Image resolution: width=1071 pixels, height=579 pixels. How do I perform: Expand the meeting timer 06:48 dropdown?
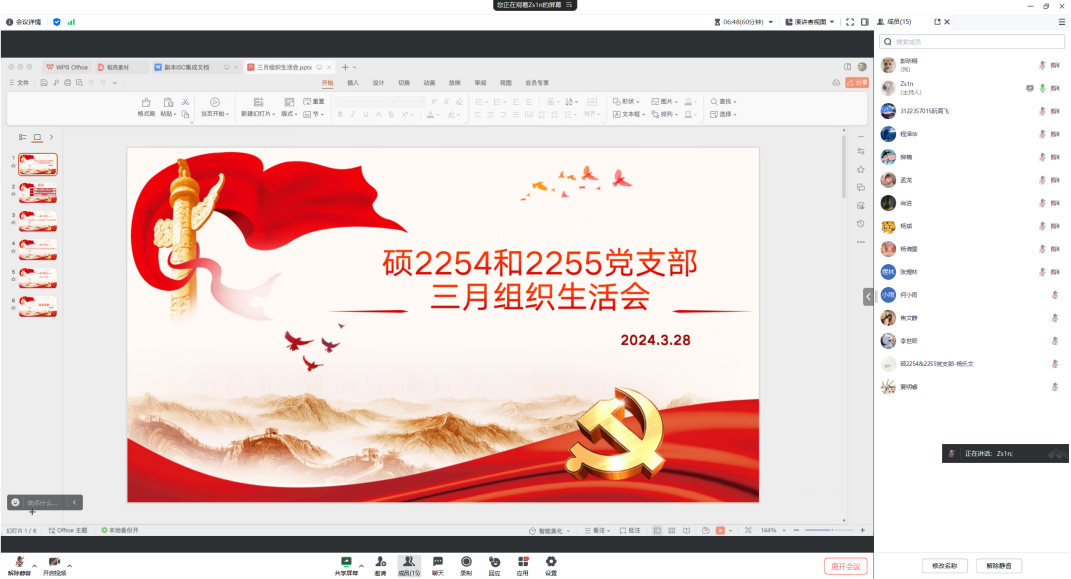[x=770, y=22]
